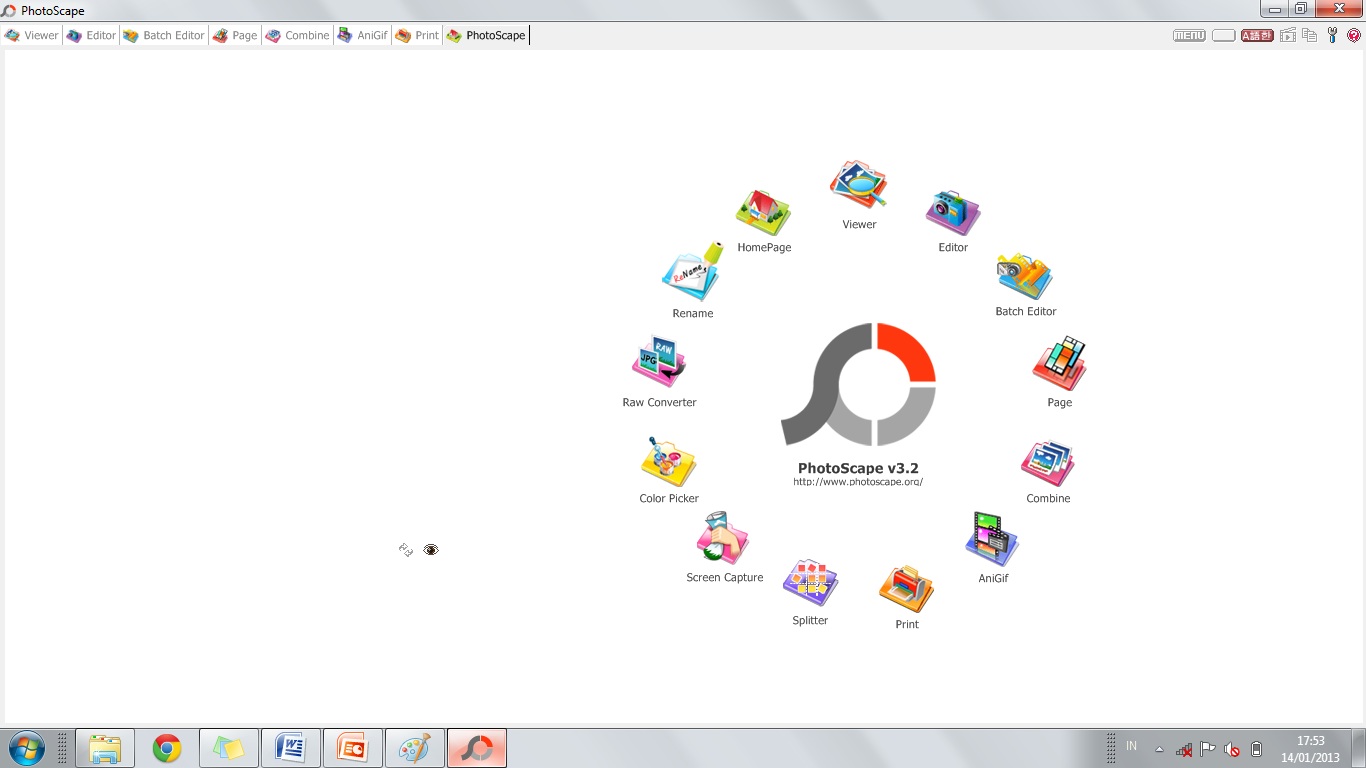This screenshot has width=1366, height=768.
Task: Open PowerPoint from taskbar
Action: coord(353,748)
